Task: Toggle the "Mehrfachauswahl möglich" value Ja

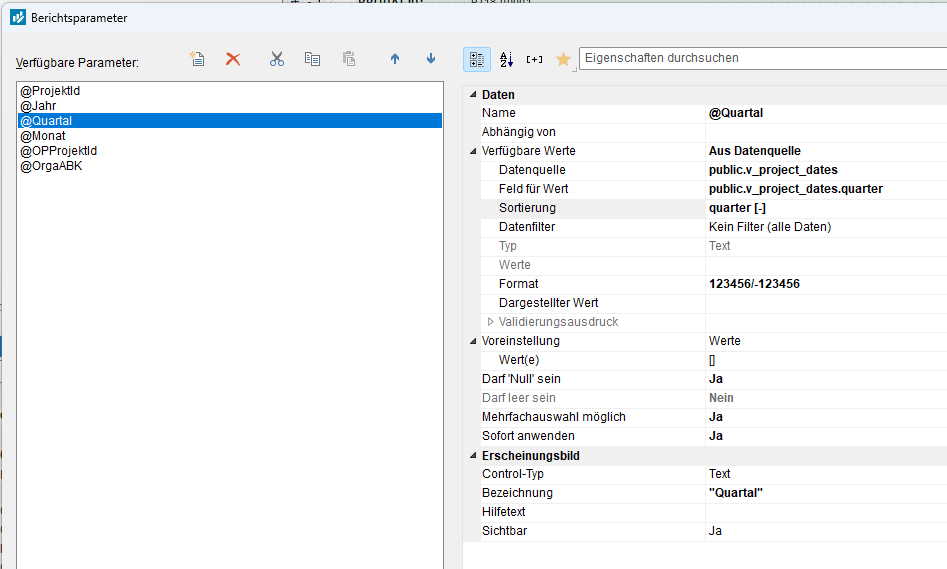Action: pyautogui.click(x=716, y=417)
